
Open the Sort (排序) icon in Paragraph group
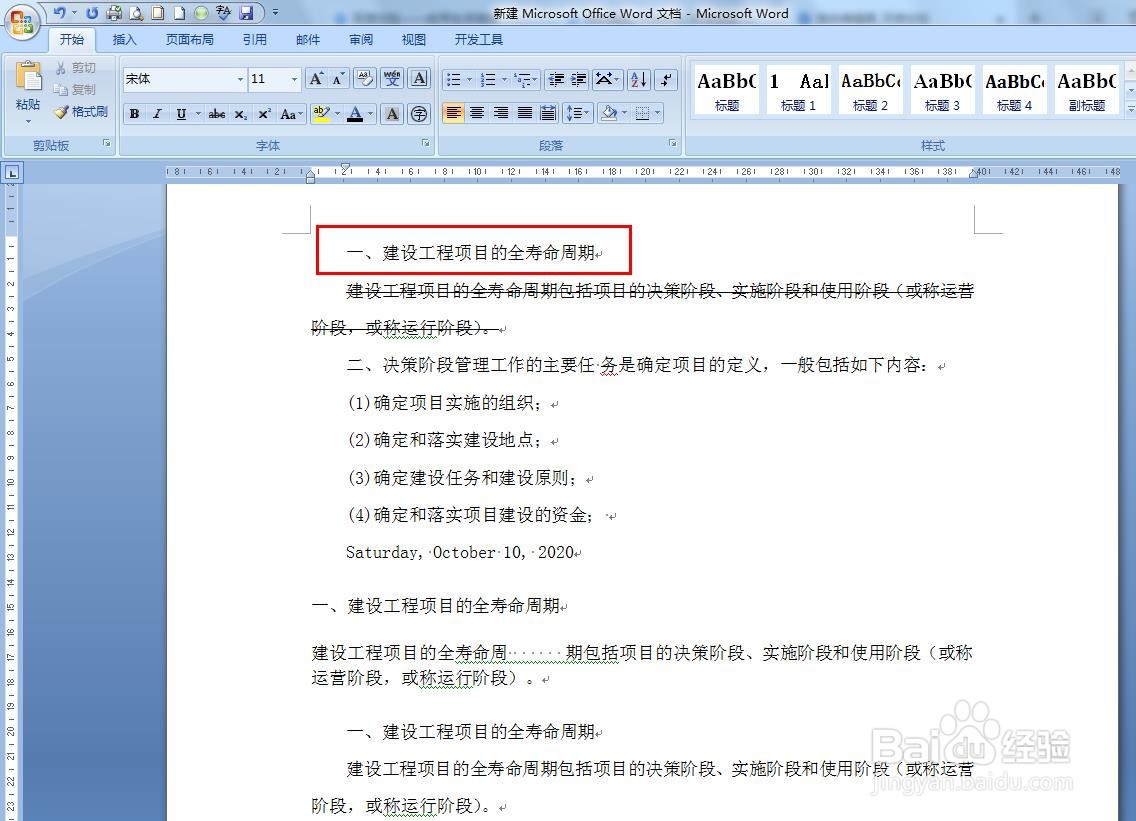(637, 78)
